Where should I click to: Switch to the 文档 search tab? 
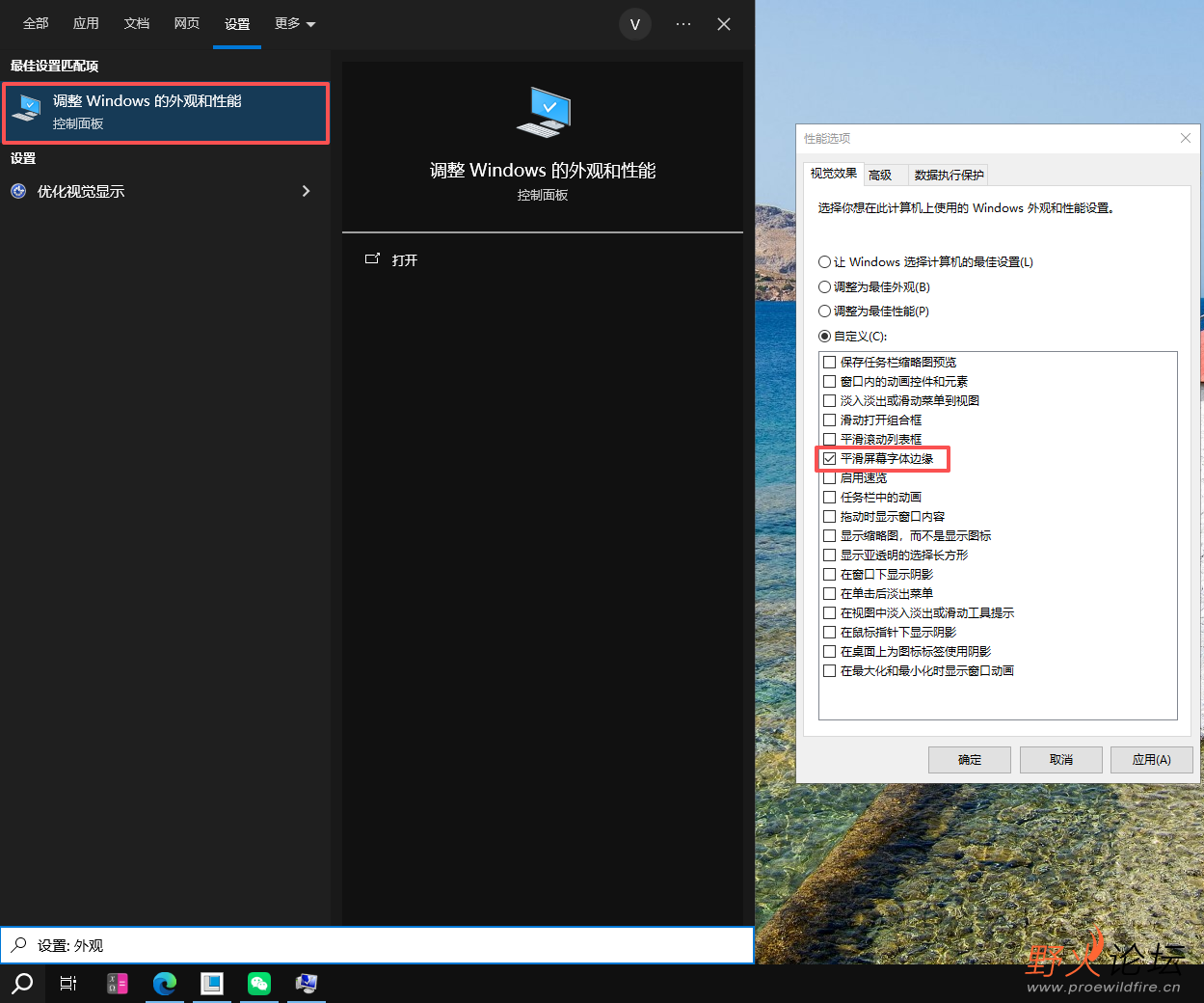pyautogui.click(x=136, y=23)
